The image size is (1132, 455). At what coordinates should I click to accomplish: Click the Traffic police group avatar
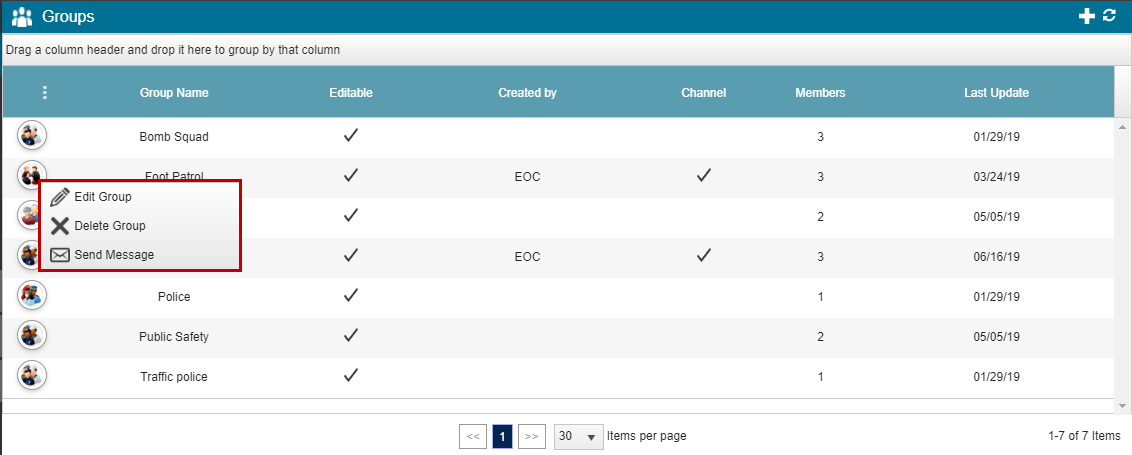(x=32, y=376)
